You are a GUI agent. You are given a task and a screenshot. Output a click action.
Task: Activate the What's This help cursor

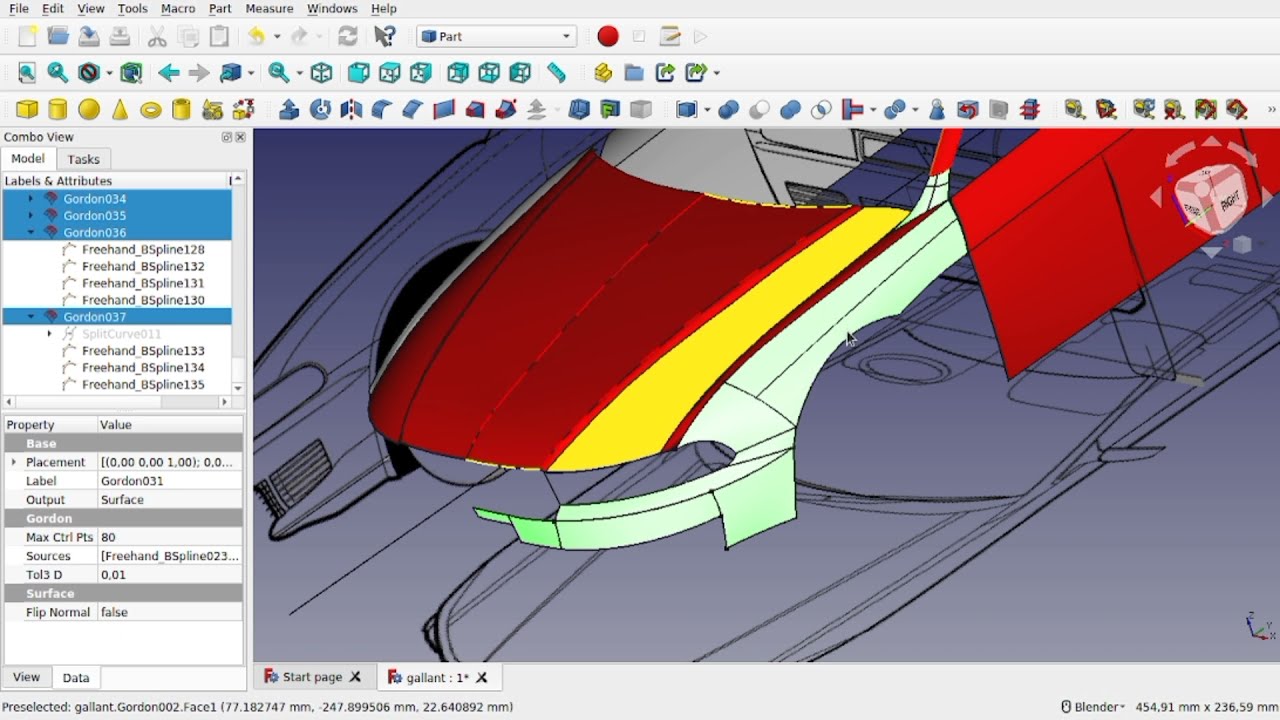click(384, 36)
